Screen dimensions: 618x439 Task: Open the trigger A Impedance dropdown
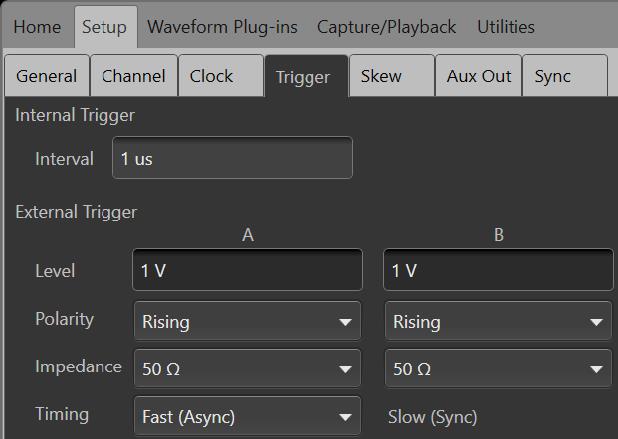(247, 369)
